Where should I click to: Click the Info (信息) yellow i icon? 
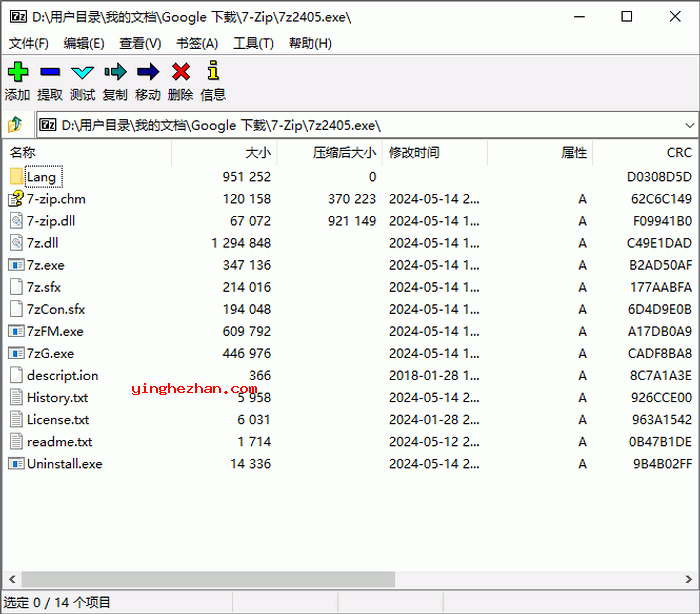point(213,71)
